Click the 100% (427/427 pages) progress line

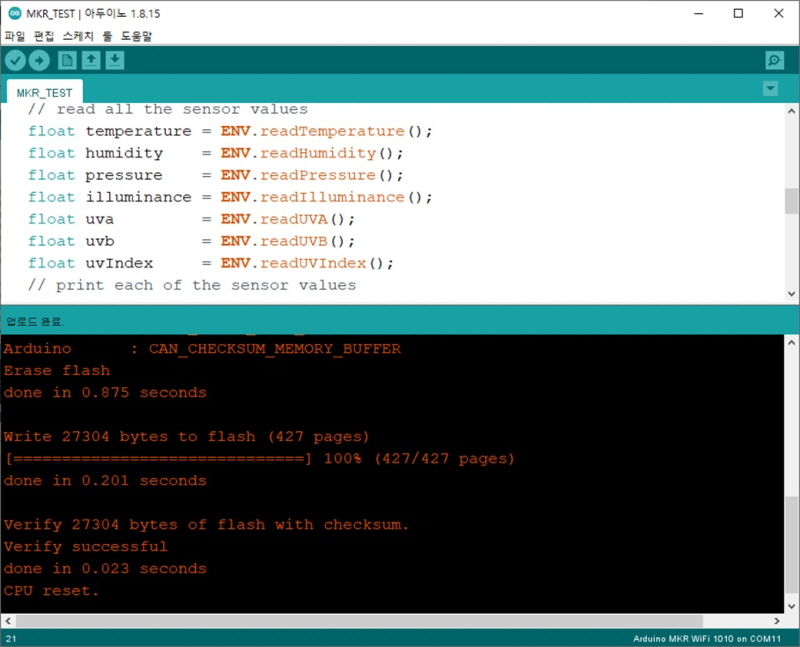(259, 458)
